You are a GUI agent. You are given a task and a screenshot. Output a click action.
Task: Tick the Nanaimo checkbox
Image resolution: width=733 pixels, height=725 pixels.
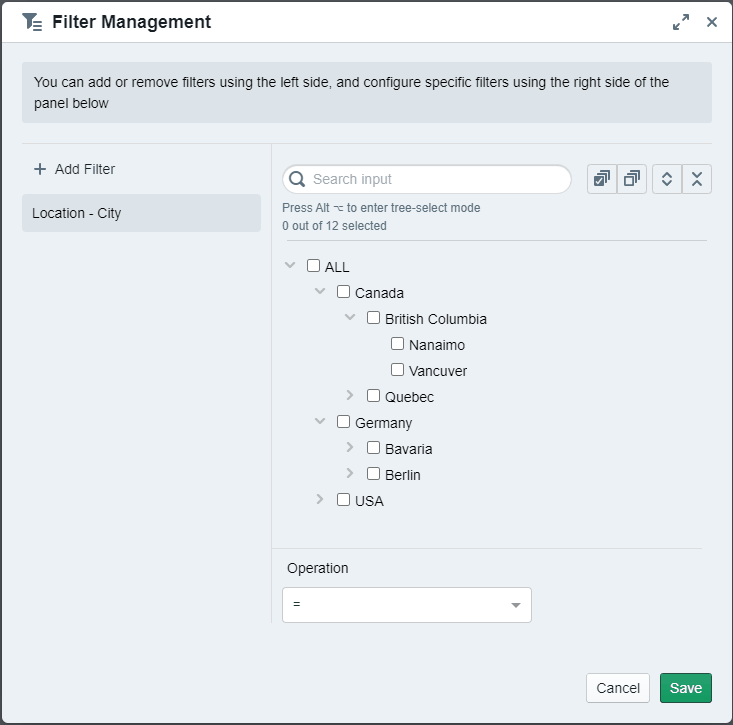397,344
